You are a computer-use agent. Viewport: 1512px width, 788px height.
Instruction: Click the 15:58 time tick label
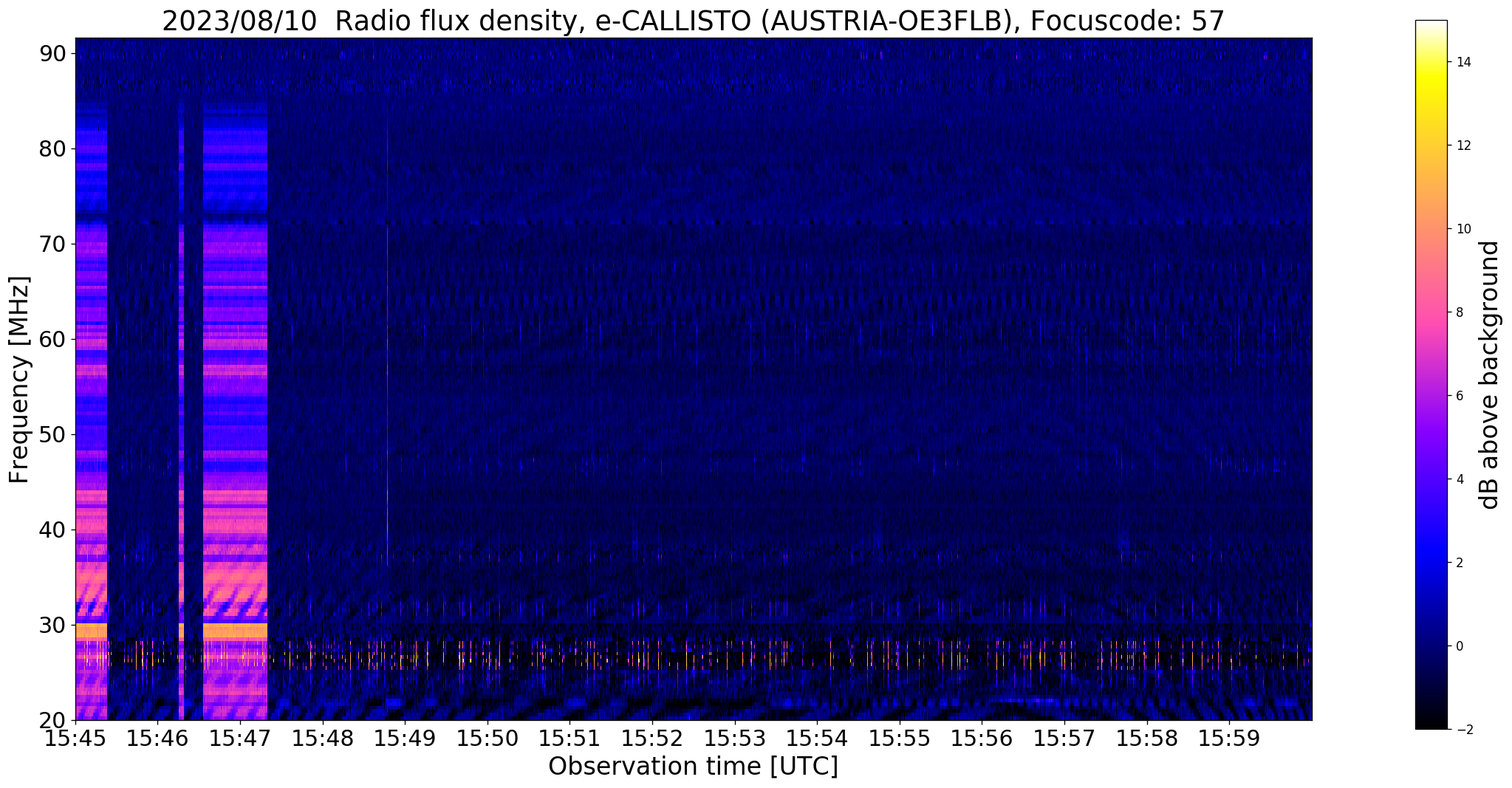[1147, 739]
